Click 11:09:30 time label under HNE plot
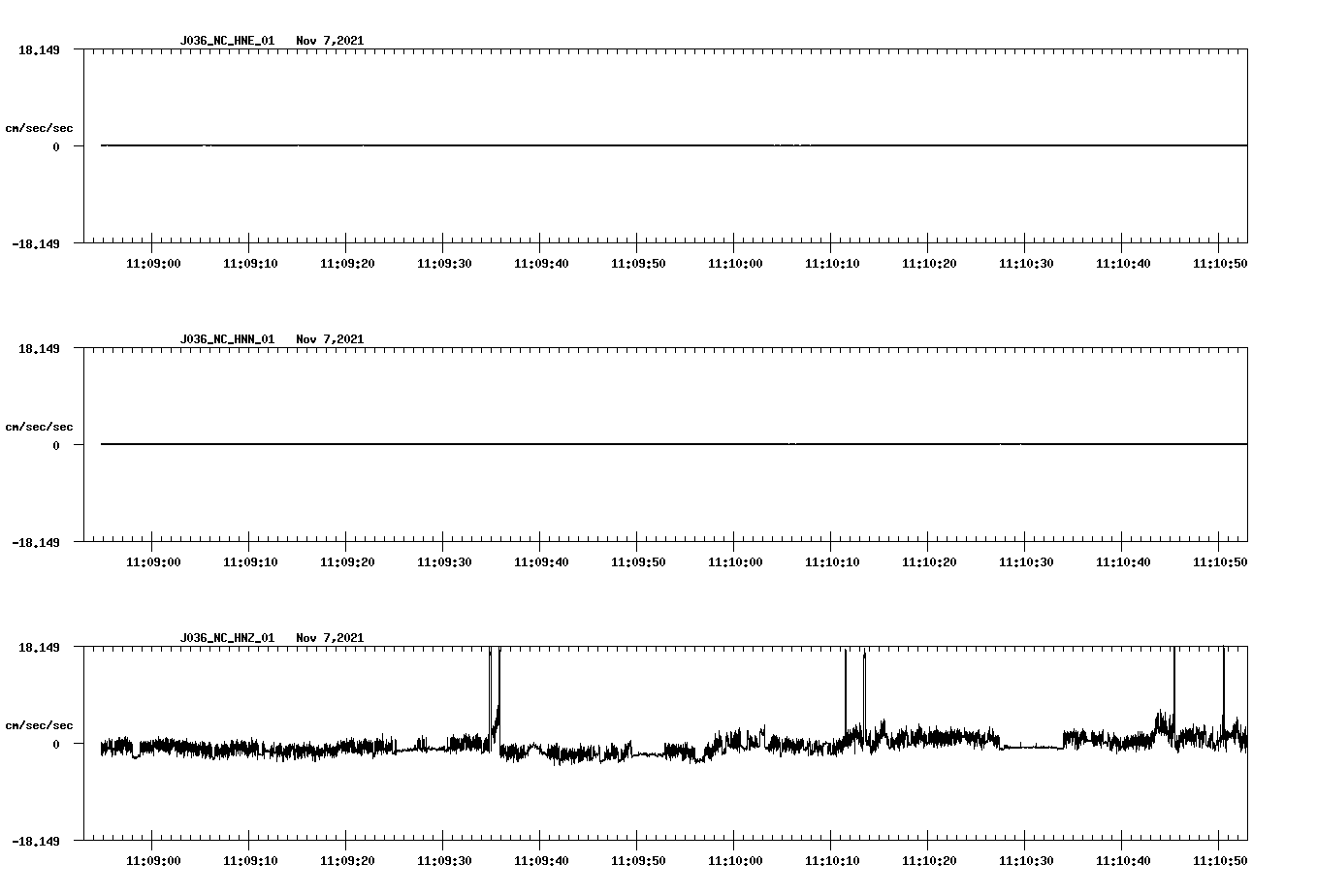Screen dimensions: 1317x896 click(444, 264)
